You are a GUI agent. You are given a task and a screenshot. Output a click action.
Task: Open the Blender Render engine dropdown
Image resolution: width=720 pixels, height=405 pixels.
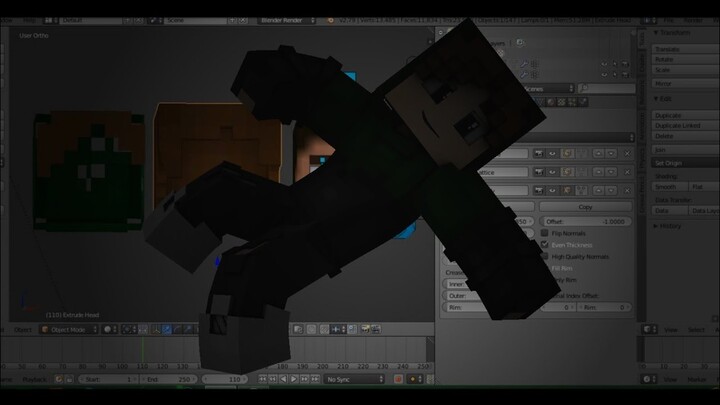click(x=287, y=21)
